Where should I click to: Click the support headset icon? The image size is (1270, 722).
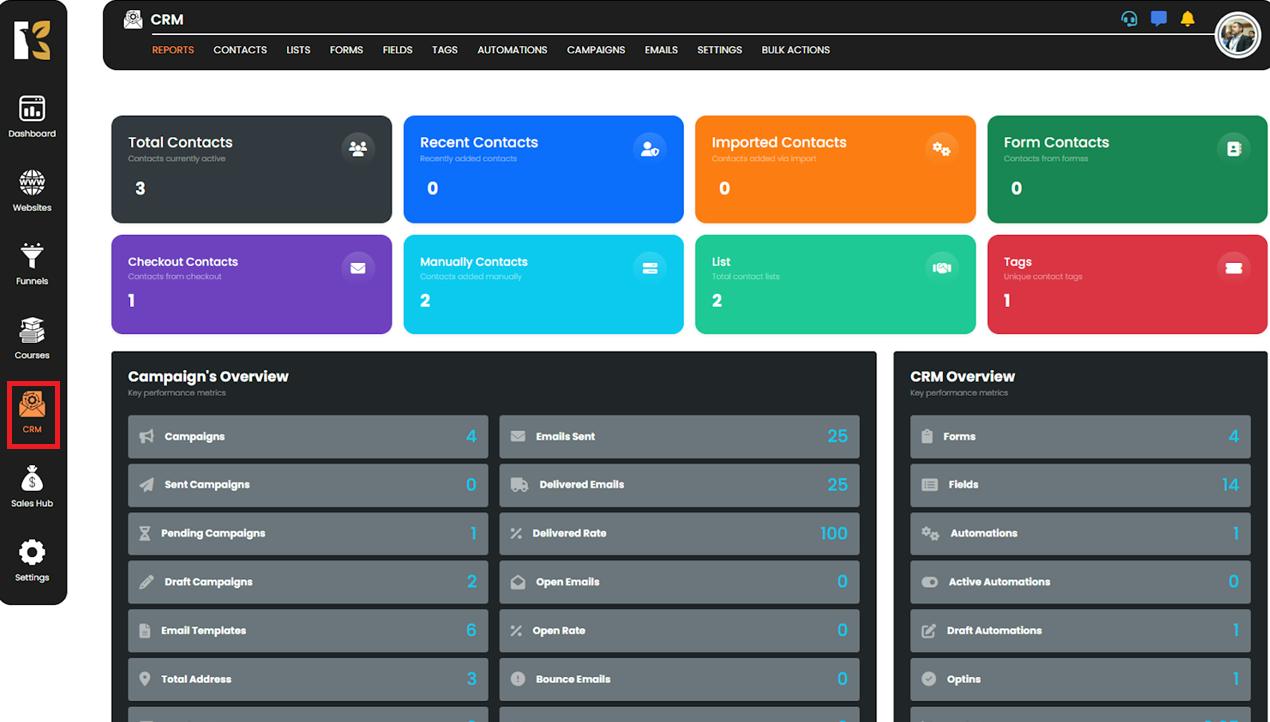[1129, 19]
